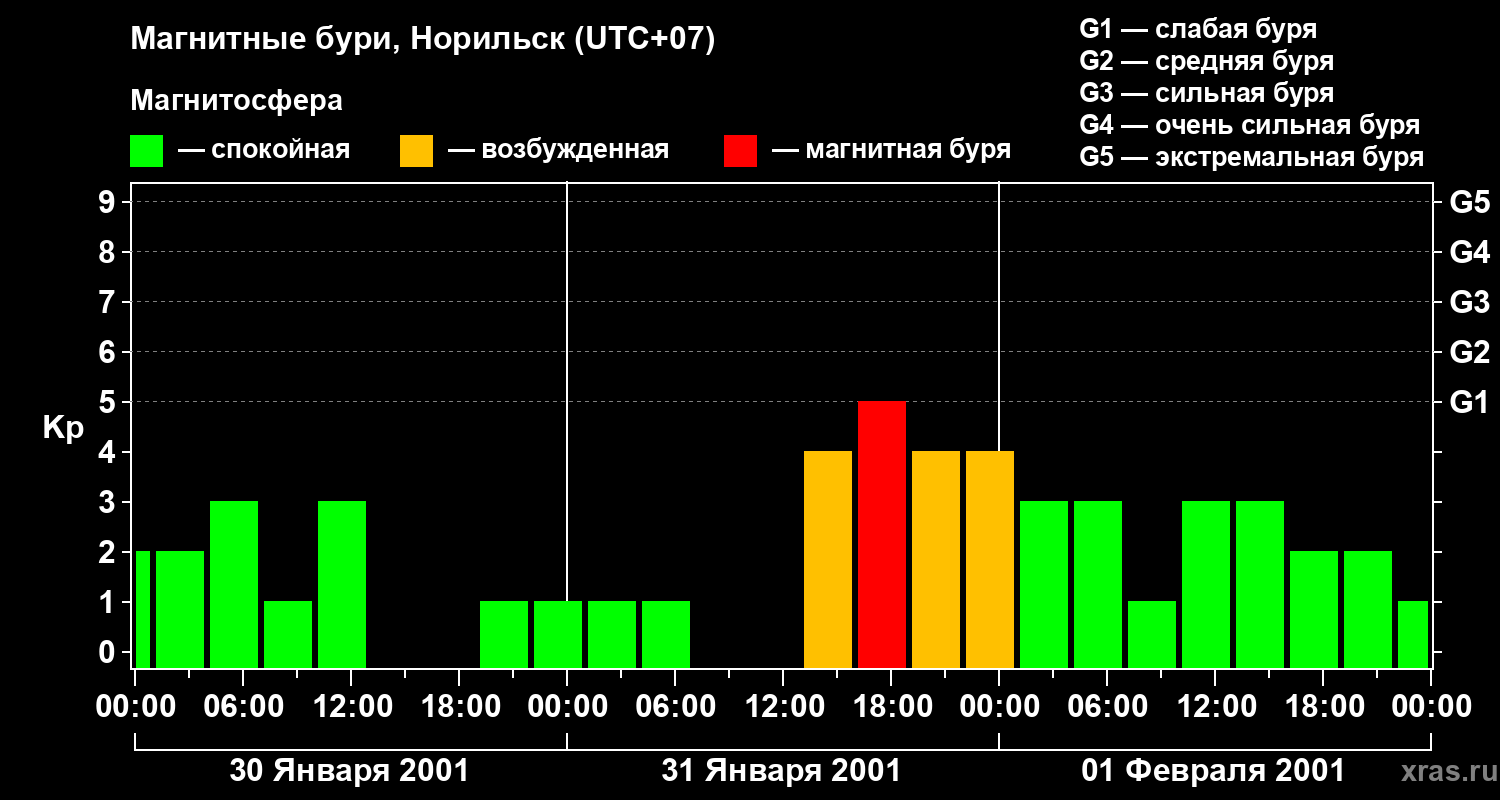Click the 'Магнитосфера' heading
Screen dimensions: 1500x800
[x=236, y=101]
